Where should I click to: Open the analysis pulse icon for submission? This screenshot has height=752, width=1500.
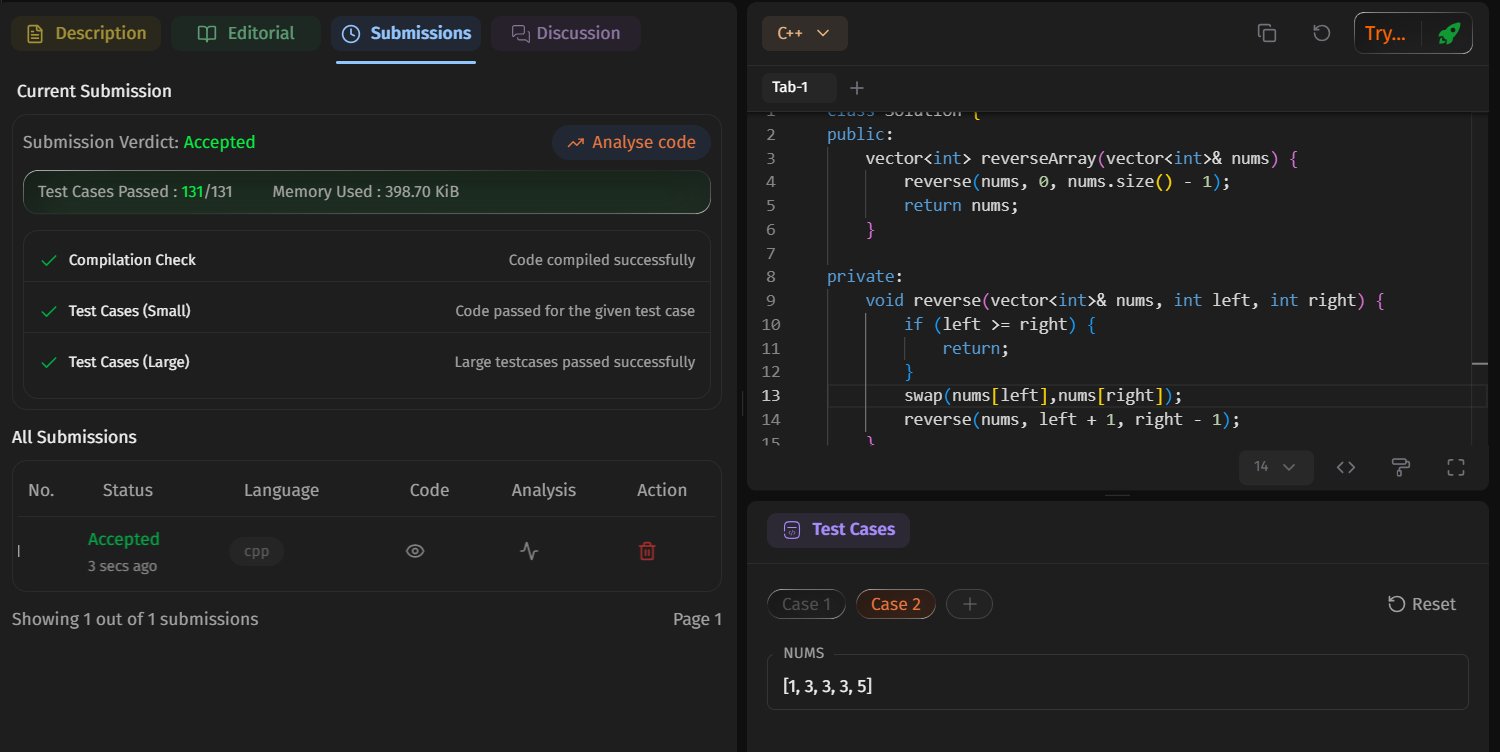click(529, 551)
